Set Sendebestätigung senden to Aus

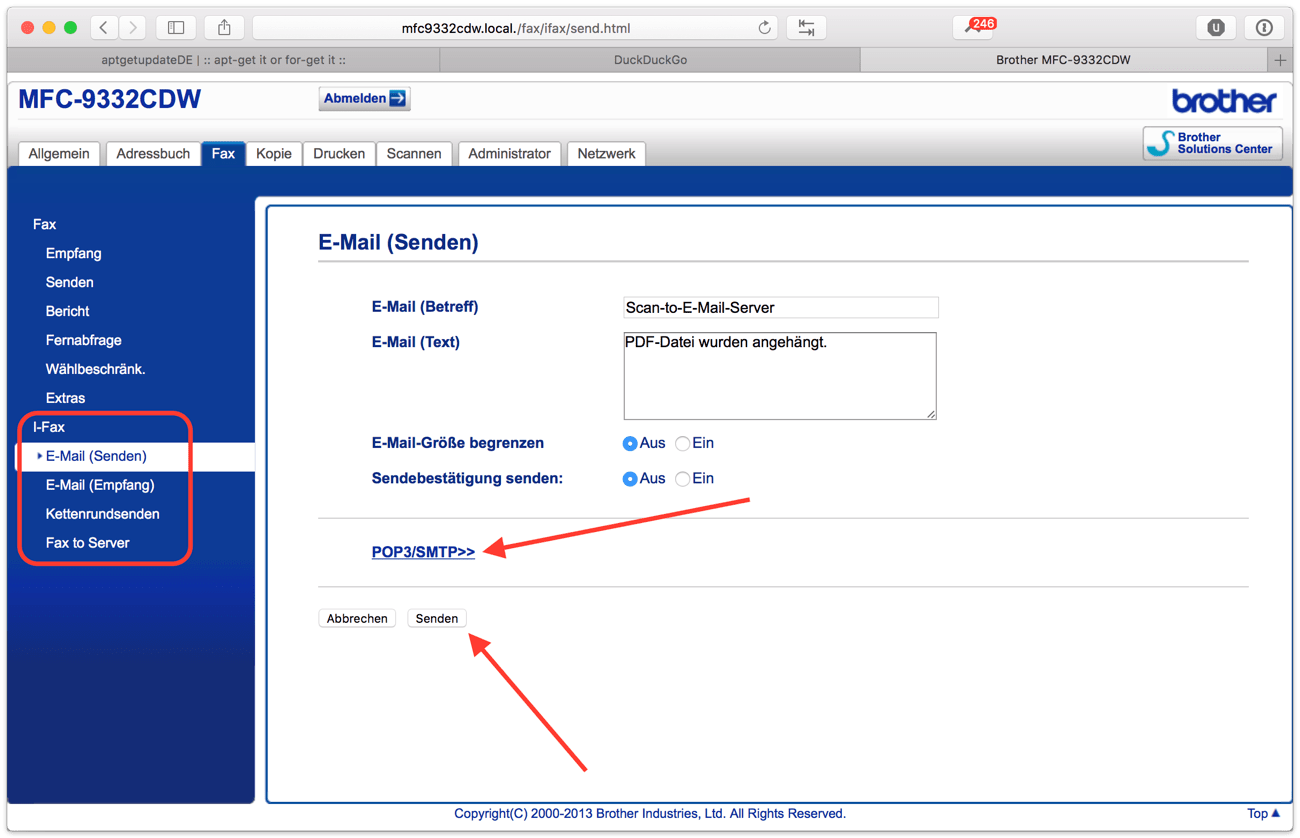(630, 479)
